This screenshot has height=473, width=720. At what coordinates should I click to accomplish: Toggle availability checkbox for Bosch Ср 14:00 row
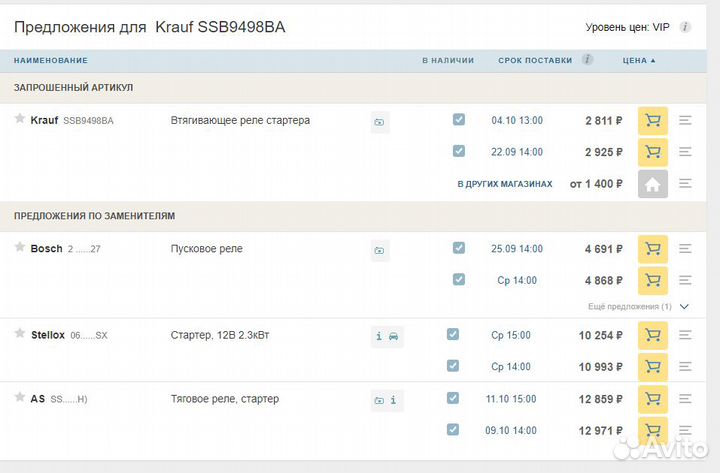click(x=459, y=279)
